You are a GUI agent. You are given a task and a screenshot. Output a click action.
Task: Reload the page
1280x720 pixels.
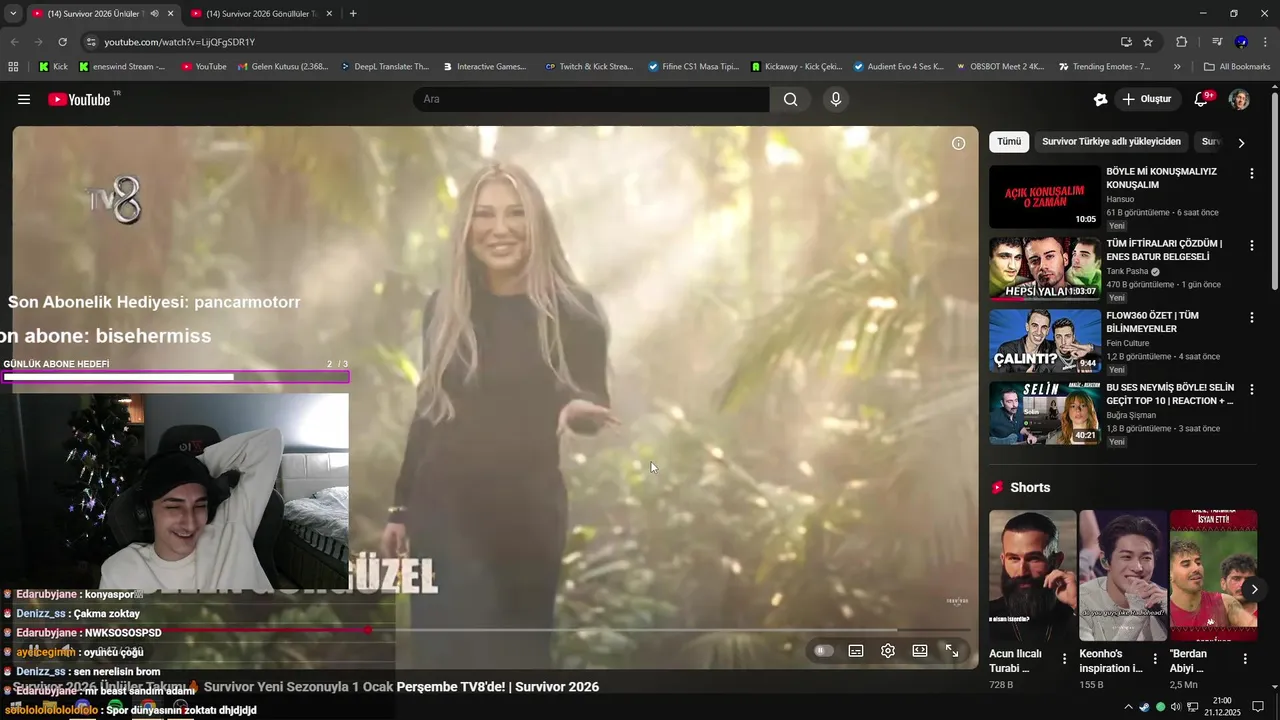(62, 42)
